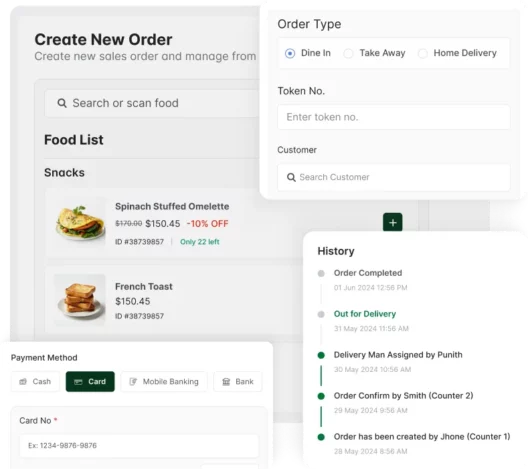Choose Bank payment option
The image size is (528, 469).
pyautogui.click(x=237, y=381)
